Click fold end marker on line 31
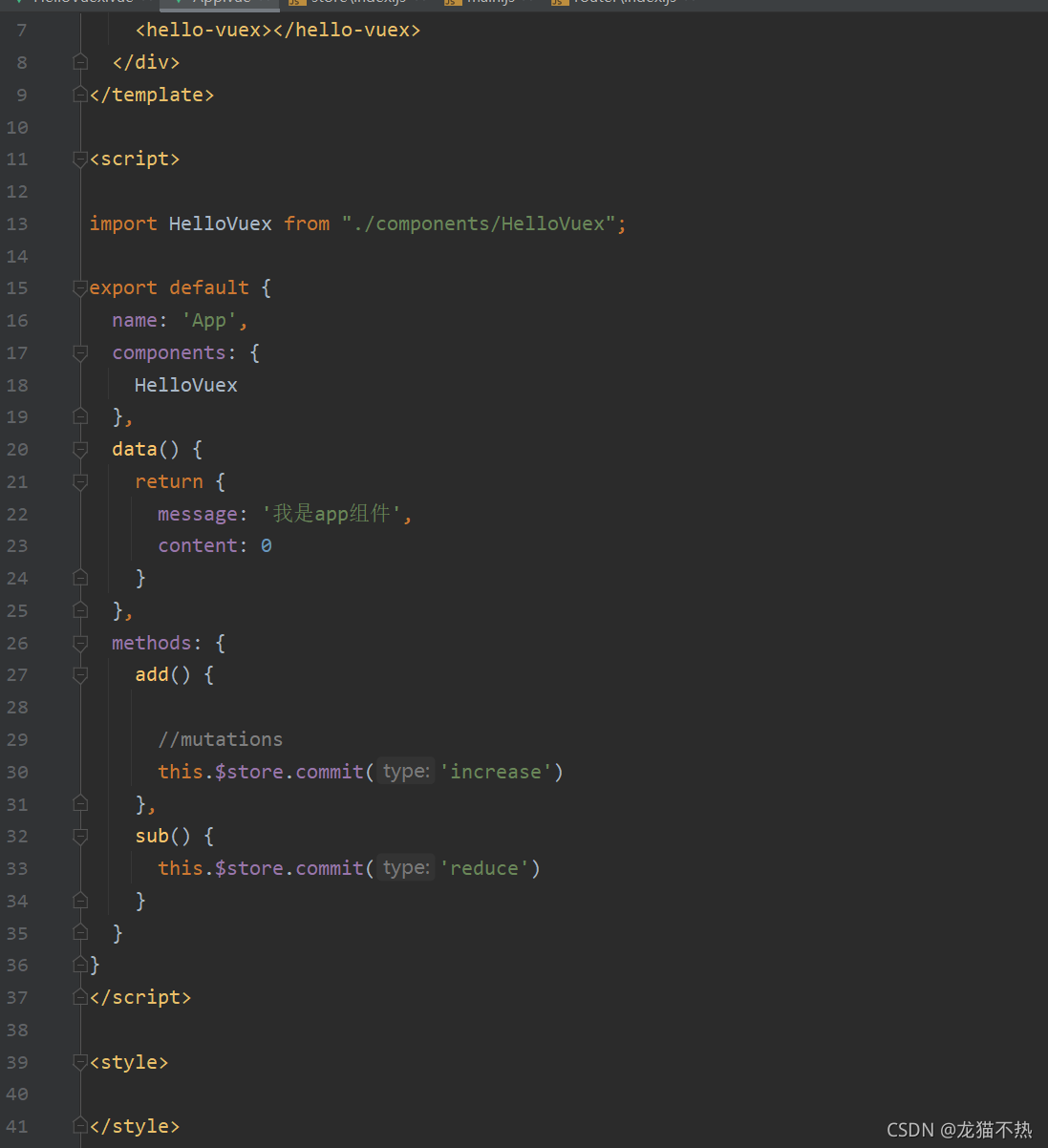1048x1148 pixels. (80, 804)
